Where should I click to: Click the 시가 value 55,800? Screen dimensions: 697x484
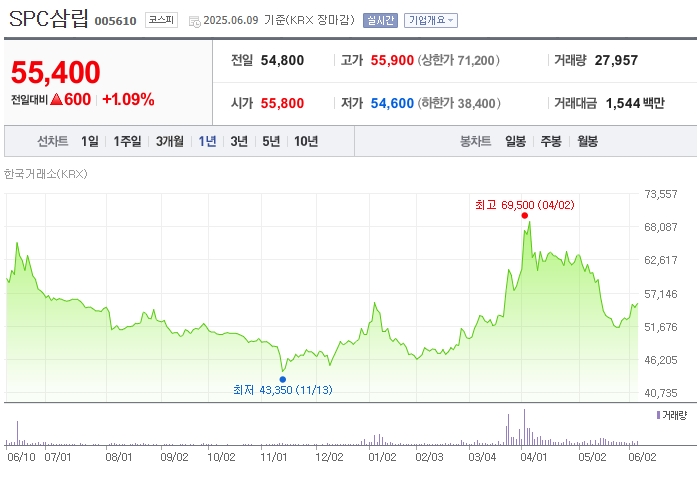tap(282, 103)
